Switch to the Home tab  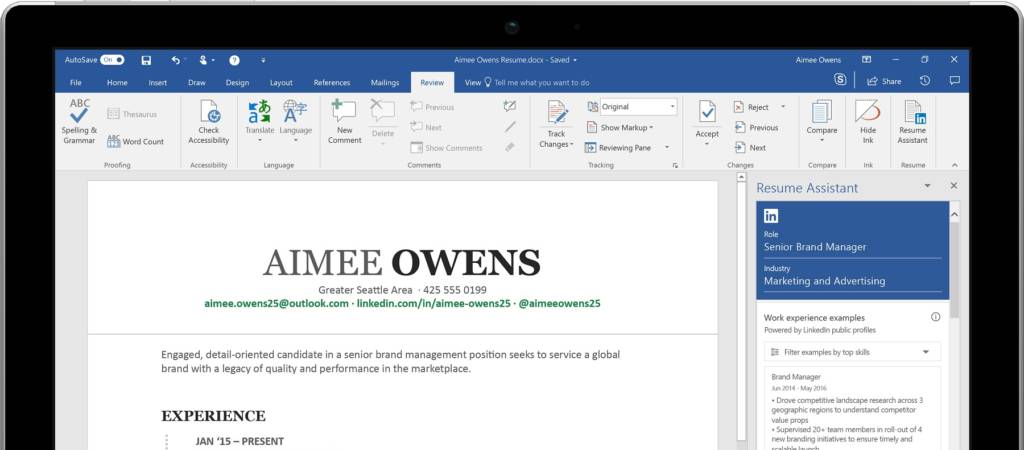tap(117, 83)
